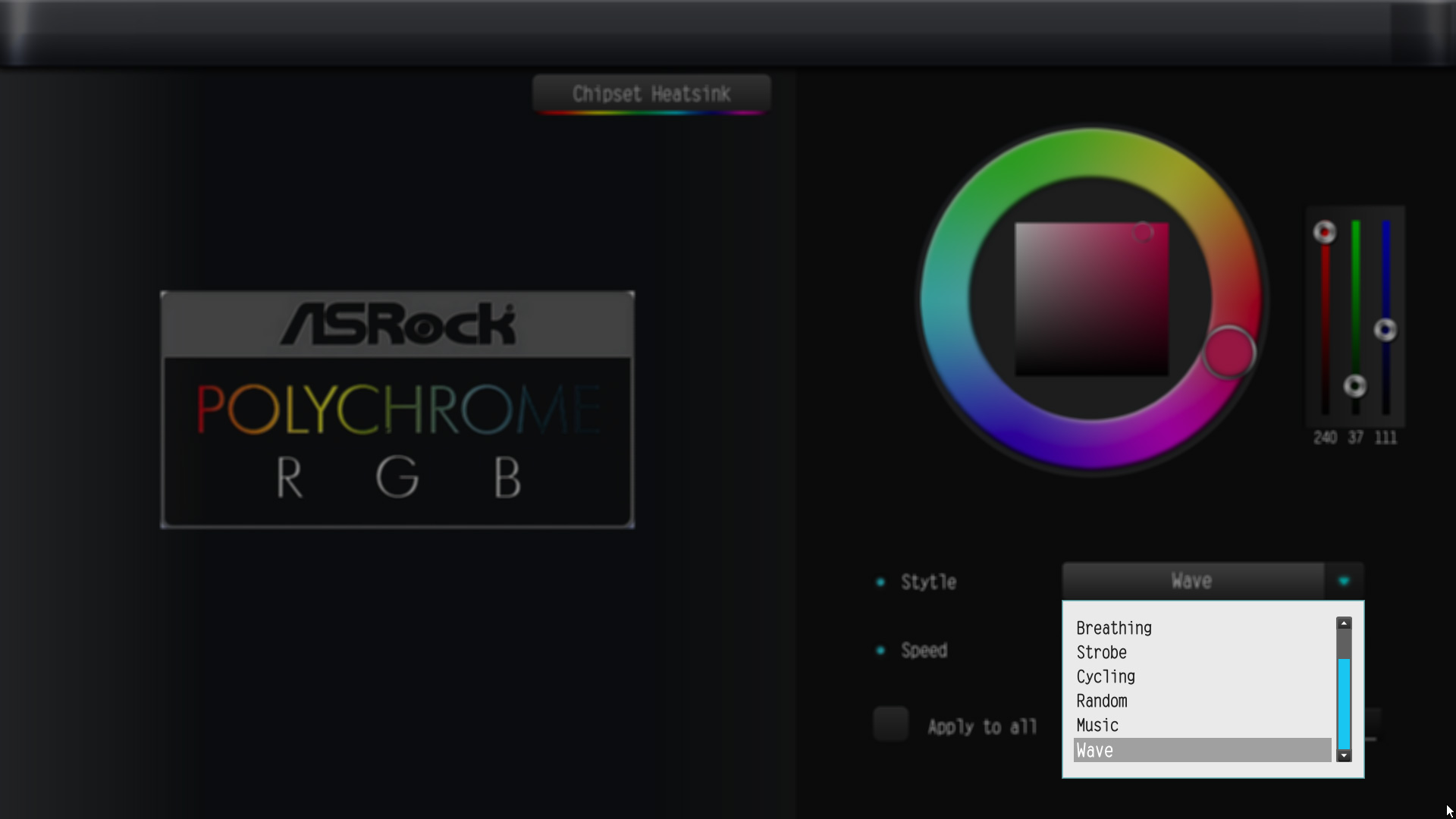
Task: Click the blue channel slider handle
Action: tap(1385, 330)
